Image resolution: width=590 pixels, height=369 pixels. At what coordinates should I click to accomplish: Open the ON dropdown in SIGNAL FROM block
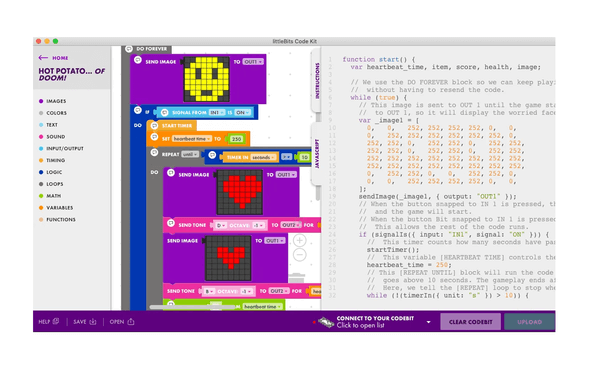coord(242,112)
